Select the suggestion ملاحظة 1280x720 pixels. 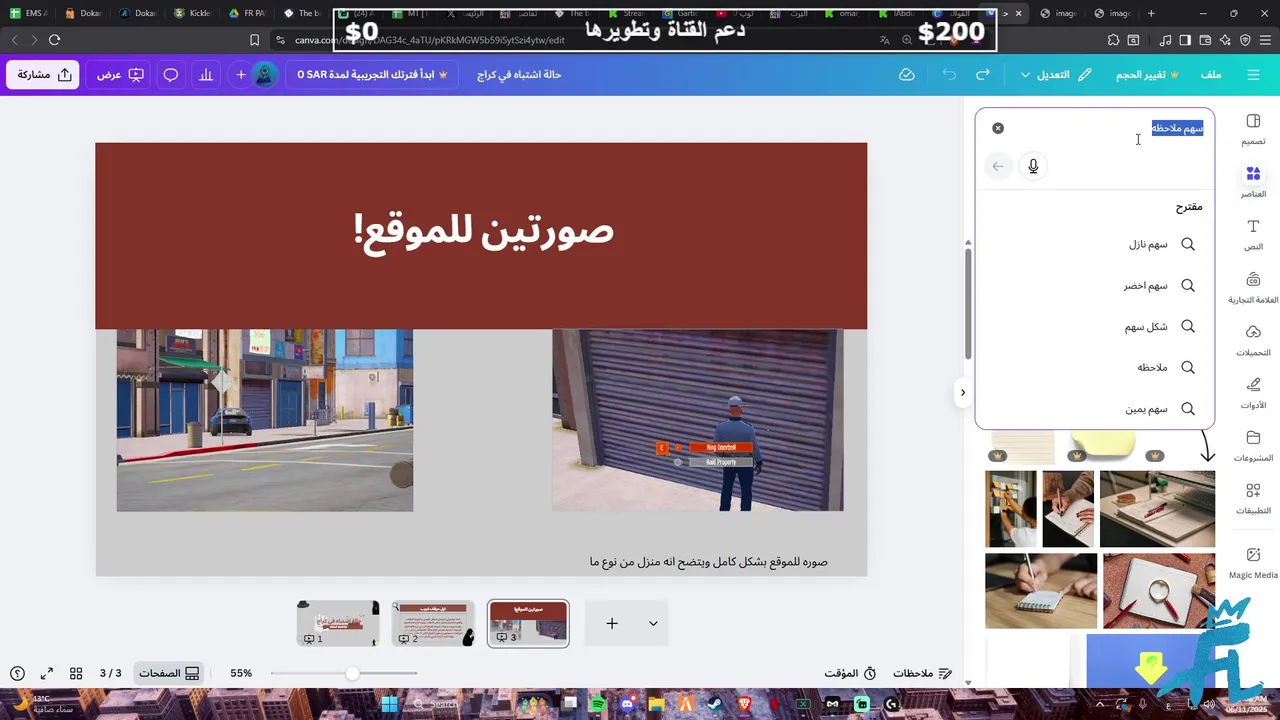tap(1095, 367)
